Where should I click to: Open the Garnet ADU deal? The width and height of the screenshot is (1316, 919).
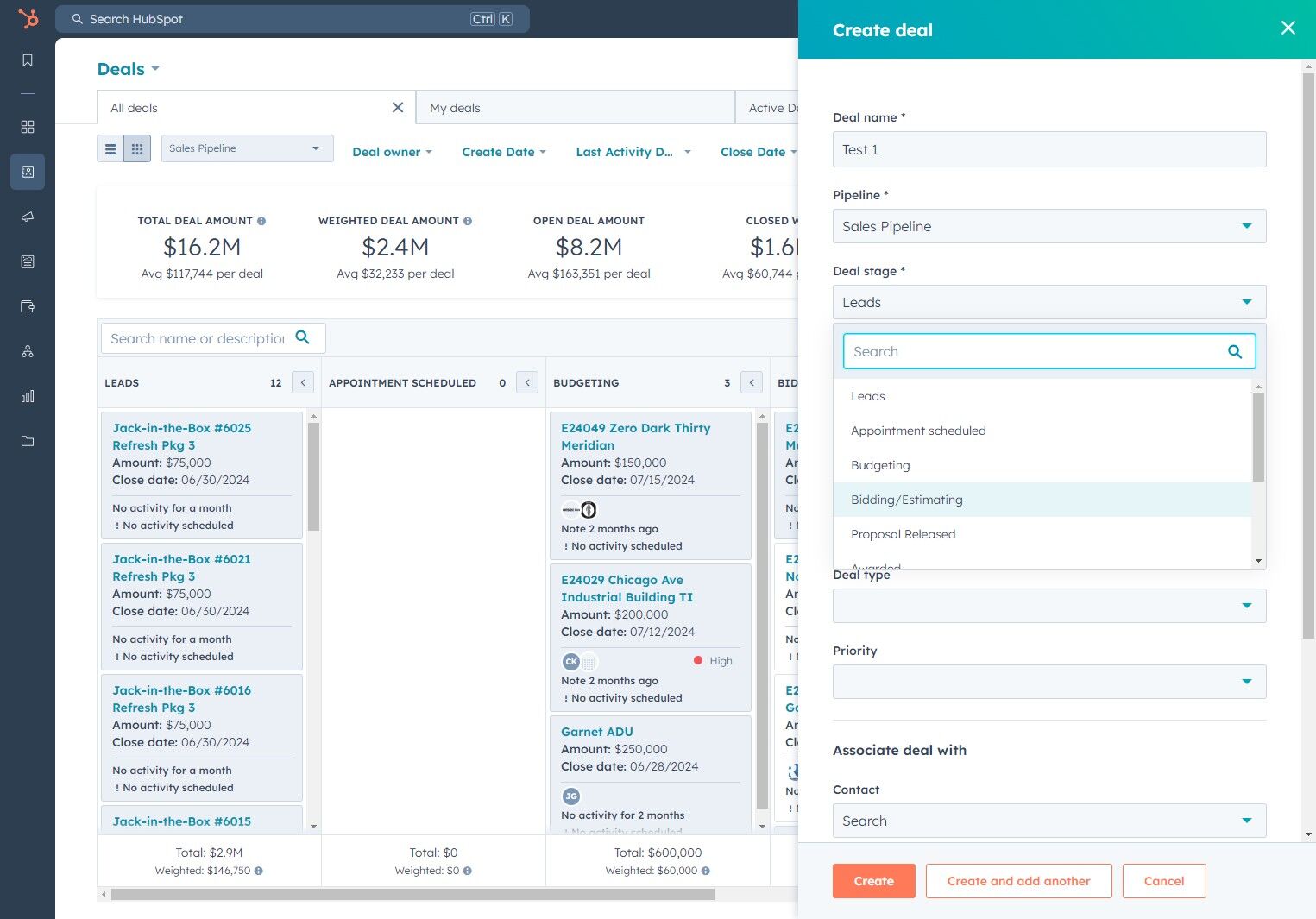click(x=597, y=732)
